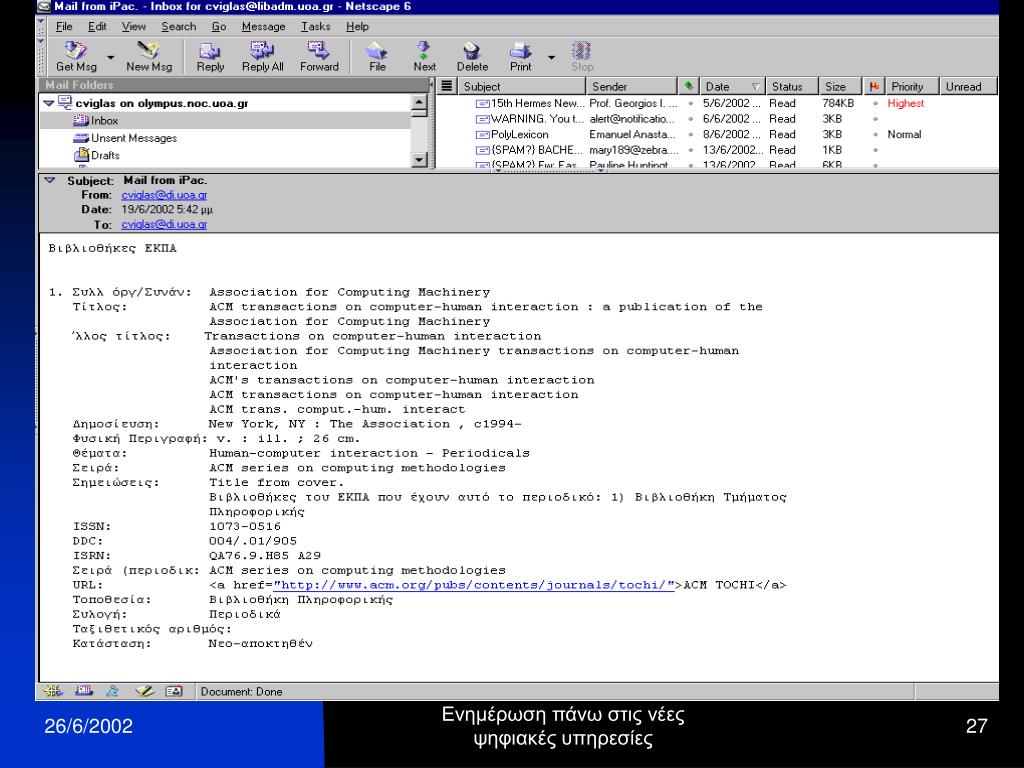Click the folder pane scroll up arrow
Screen dimensions: 1024x768
click(x=419, y=102)
